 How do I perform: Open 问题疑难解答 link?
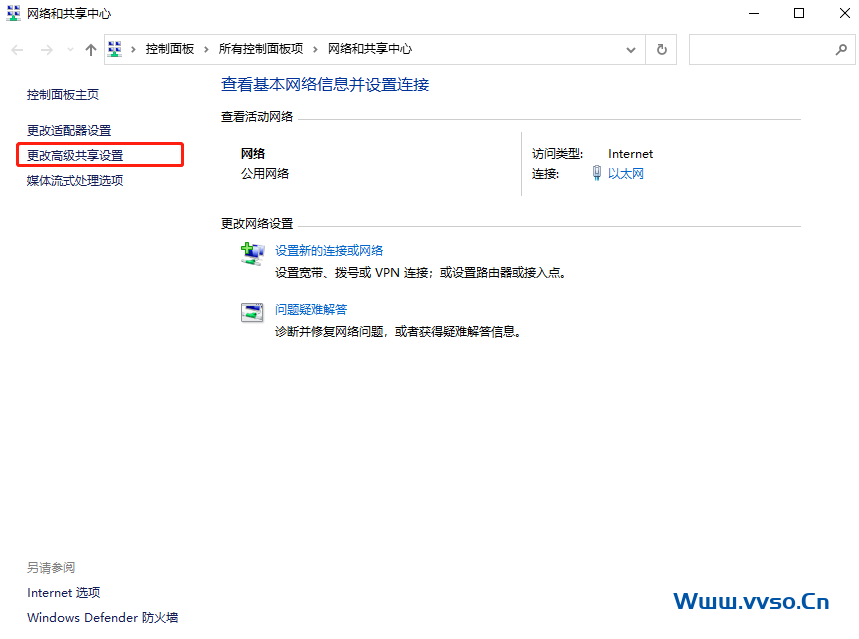[x=311, y=310]
